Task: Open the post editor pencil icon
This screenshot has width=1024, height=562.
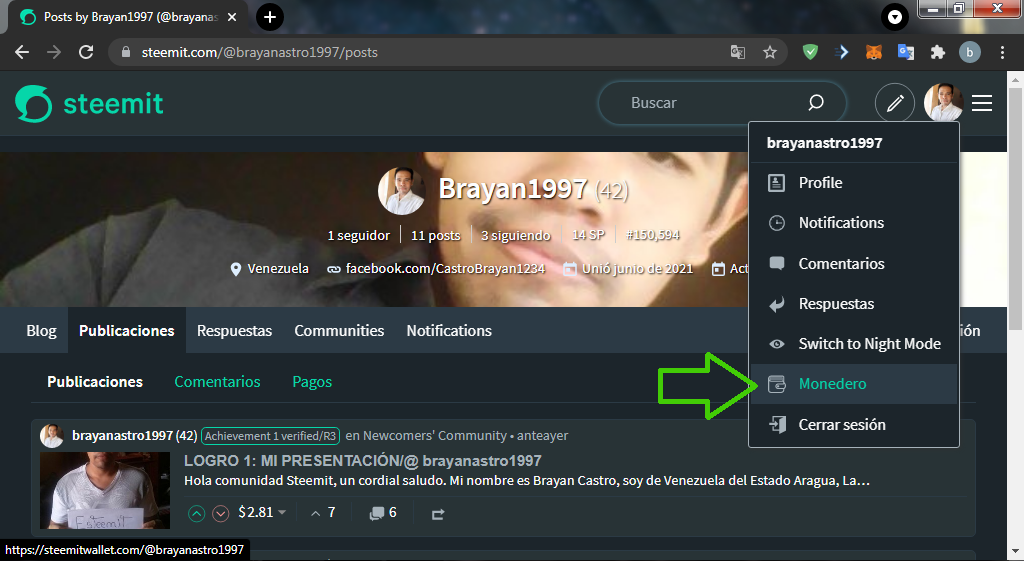Action: pos(895,103)
